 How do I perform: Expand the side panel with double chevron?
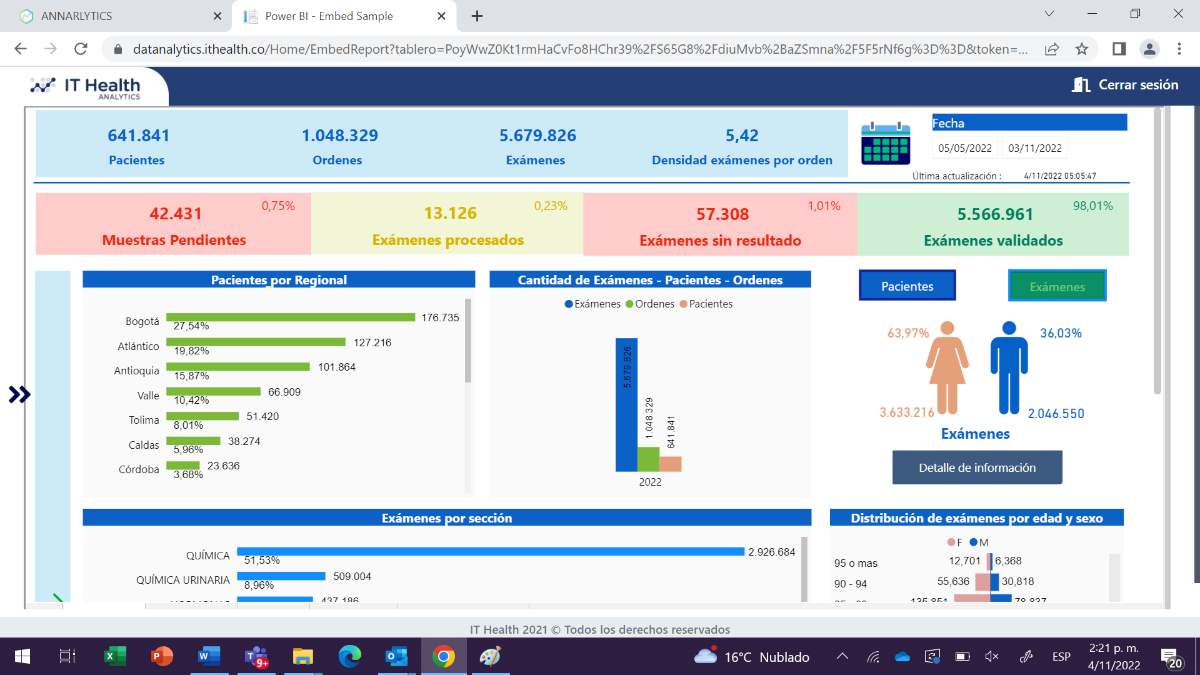20,394
